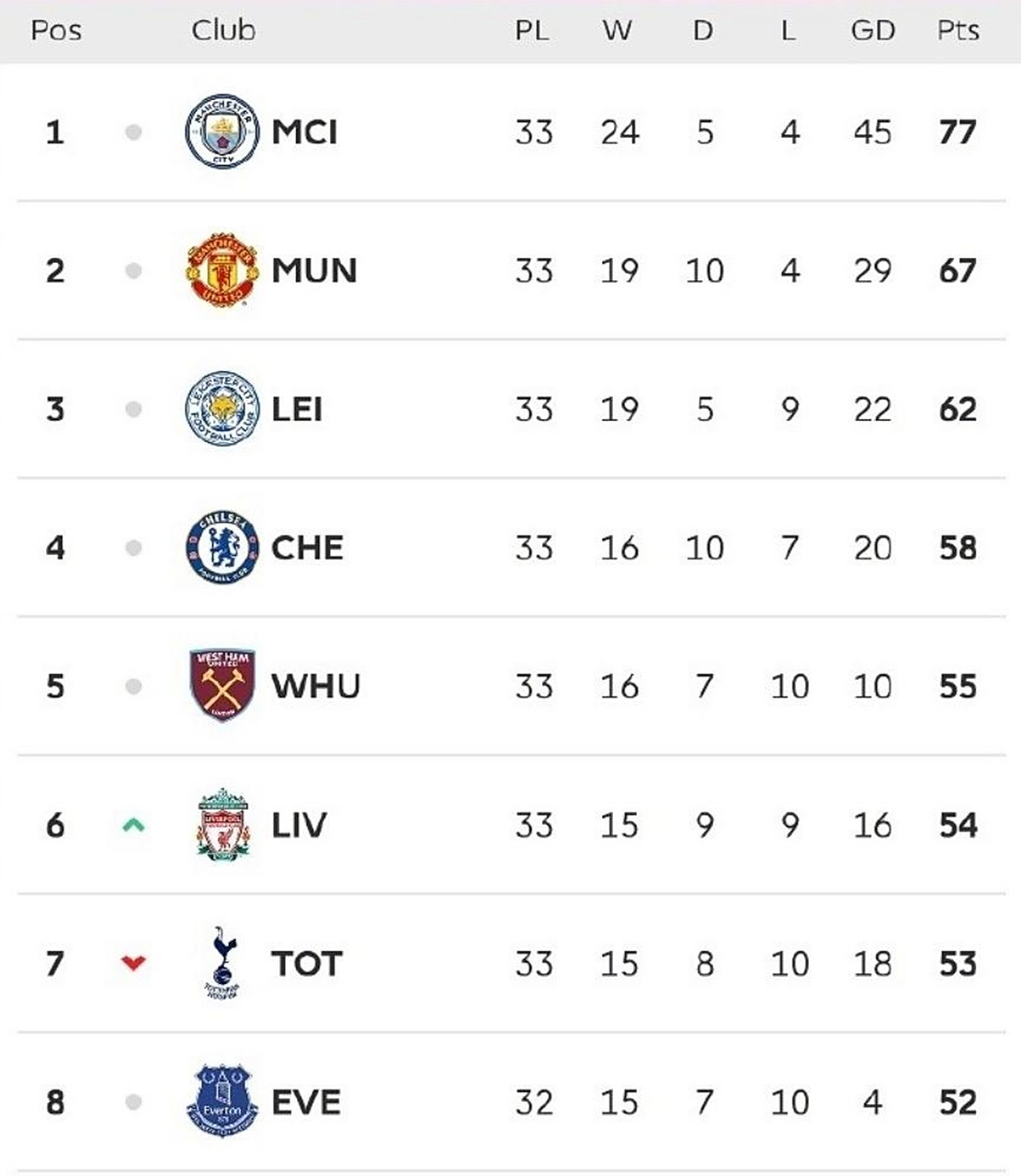Click Manchester City's 77 points value

pos(958,132)
